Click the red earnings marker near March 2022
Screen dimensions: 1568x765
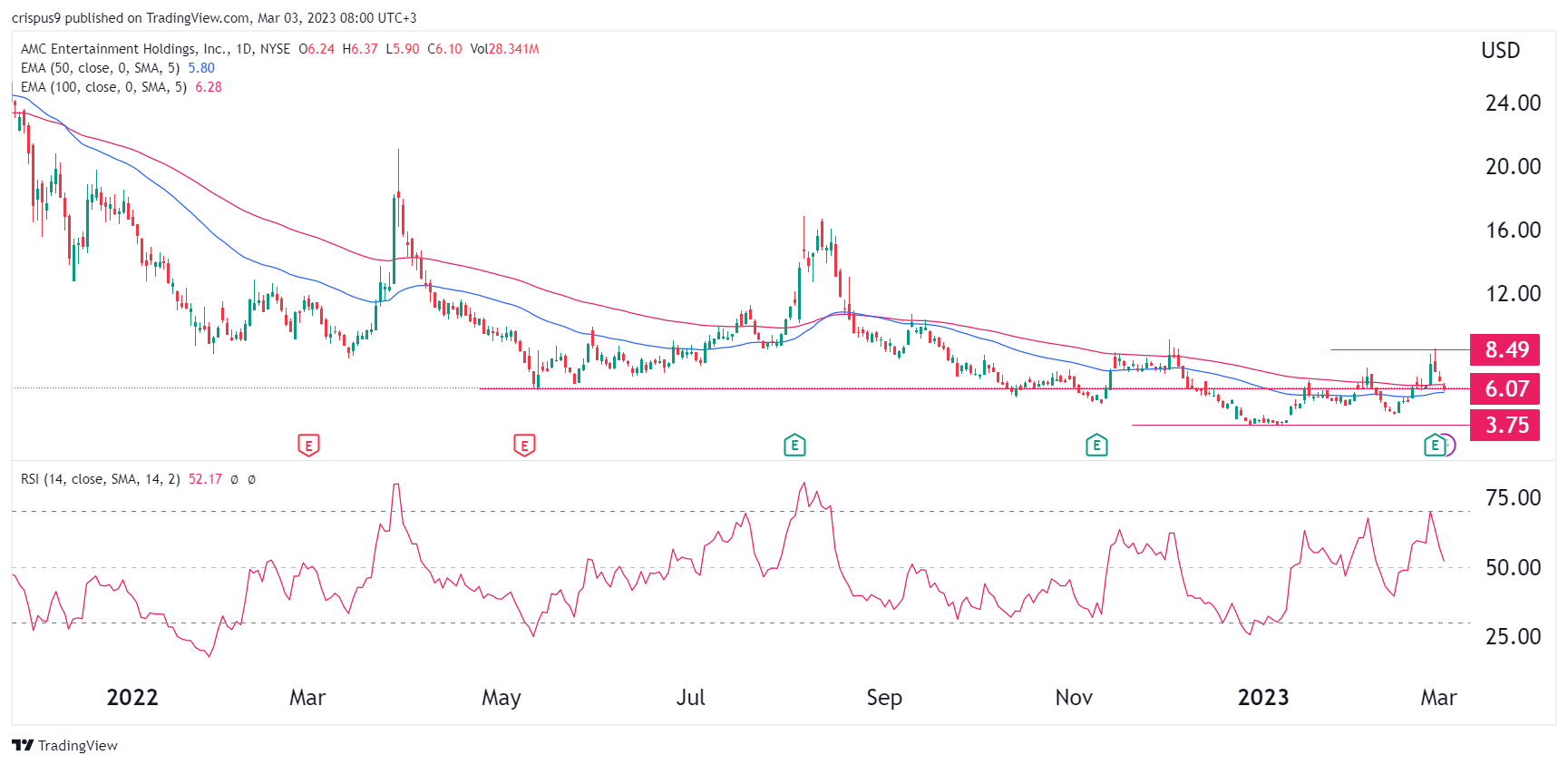pyautogui.click(x=308, y=446)
